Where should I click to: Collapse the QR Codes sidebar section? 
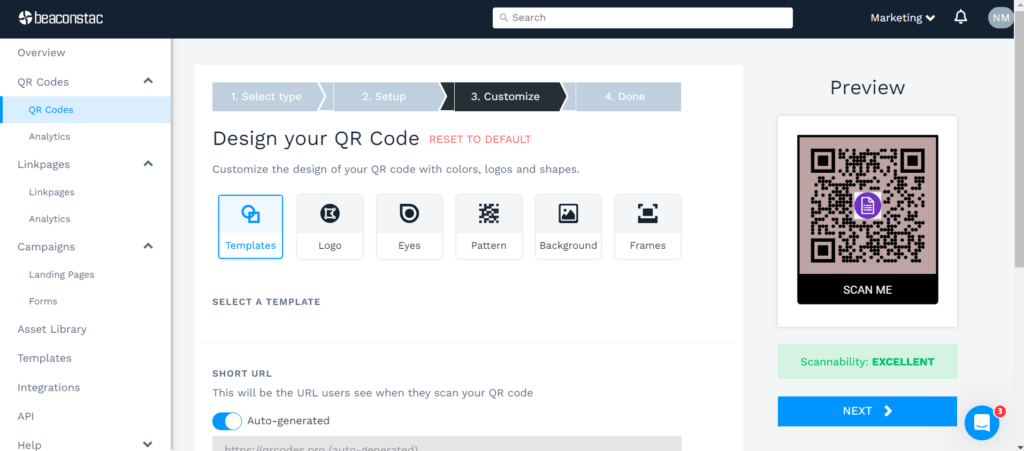(148, 82)
